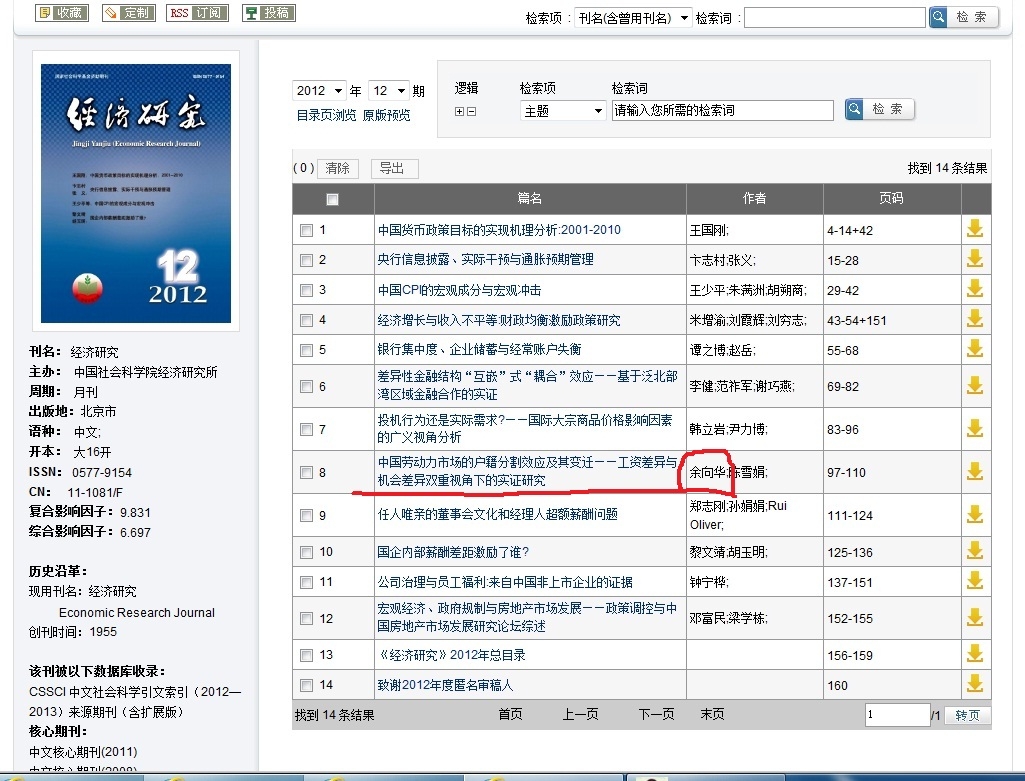This screenshot has height=781, width=1025.
Task: Download article 8 using its download icon
Action: tap(974, 471)
